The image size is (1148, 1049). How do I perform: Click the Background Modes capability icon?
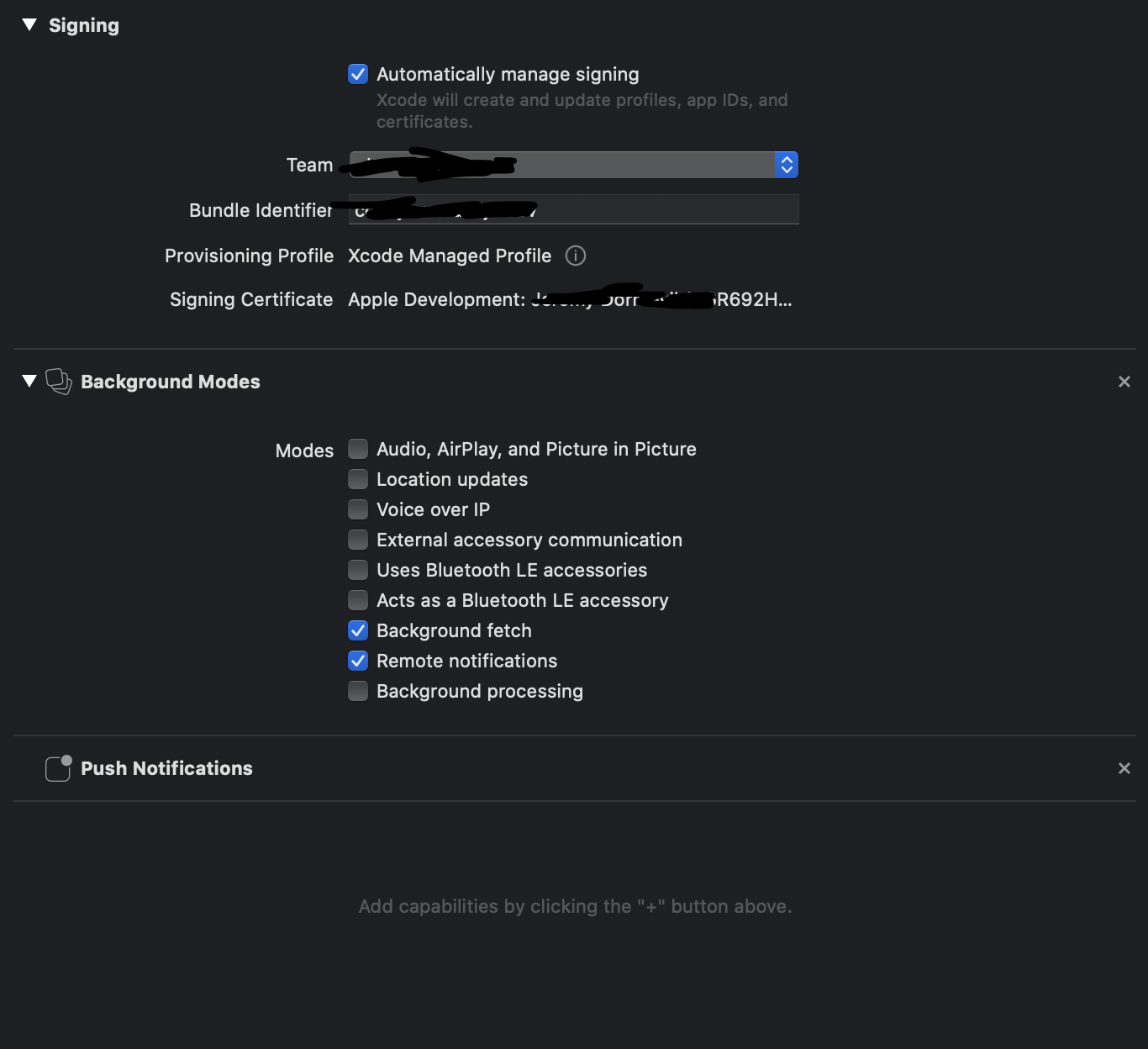click(58, 382)
